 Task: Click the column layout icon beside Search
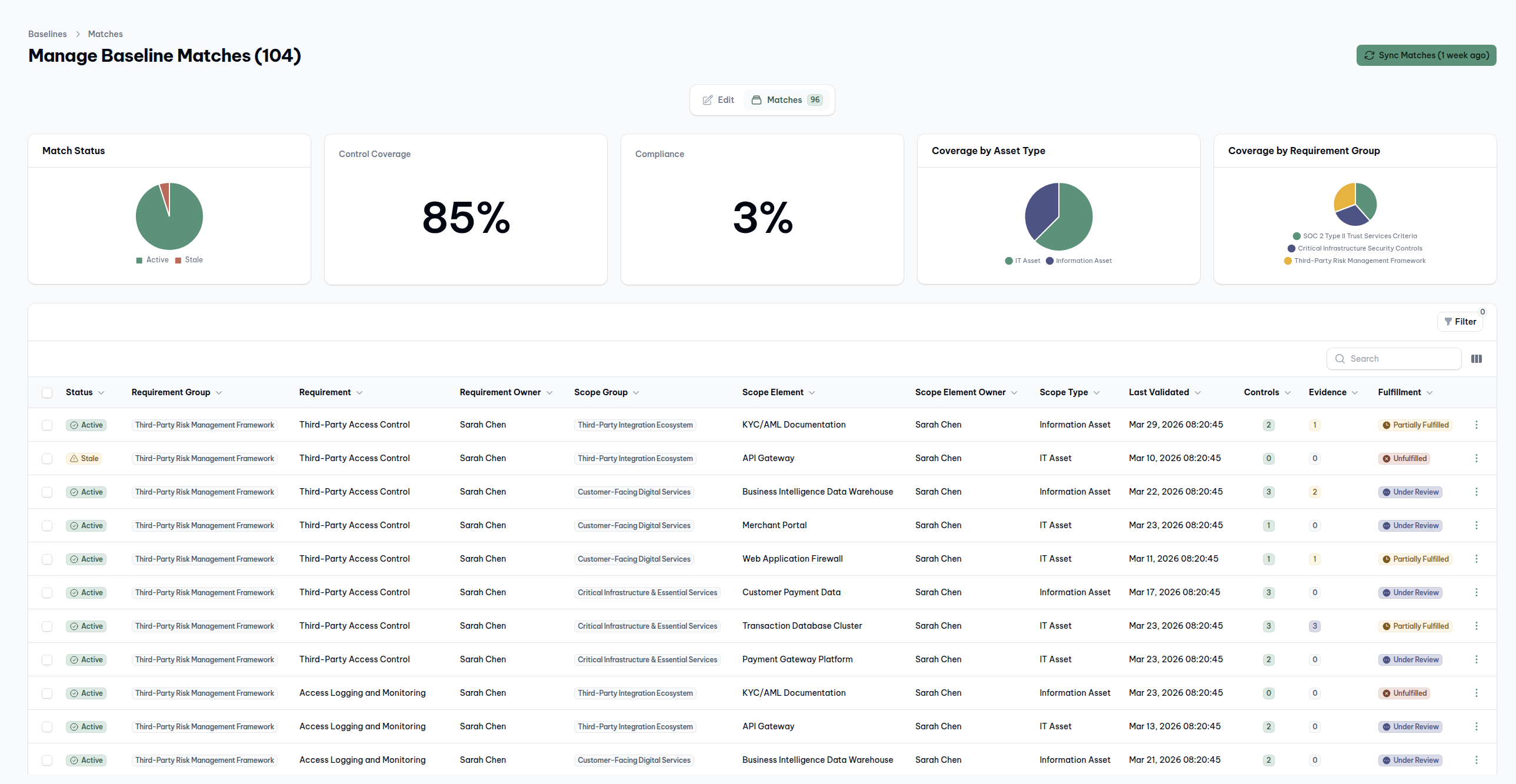[x=1476, y=358]
